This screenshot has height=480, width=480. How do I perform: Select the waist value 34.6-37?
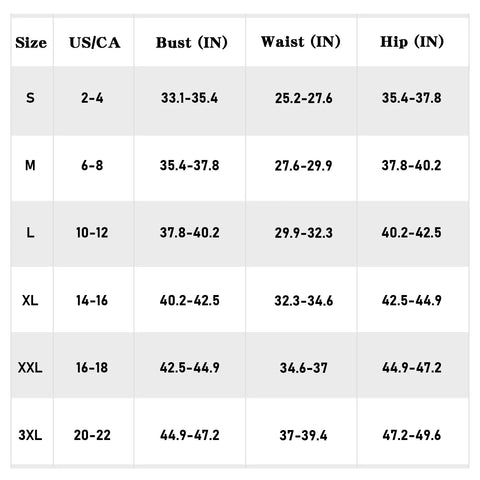pos(303,368)
